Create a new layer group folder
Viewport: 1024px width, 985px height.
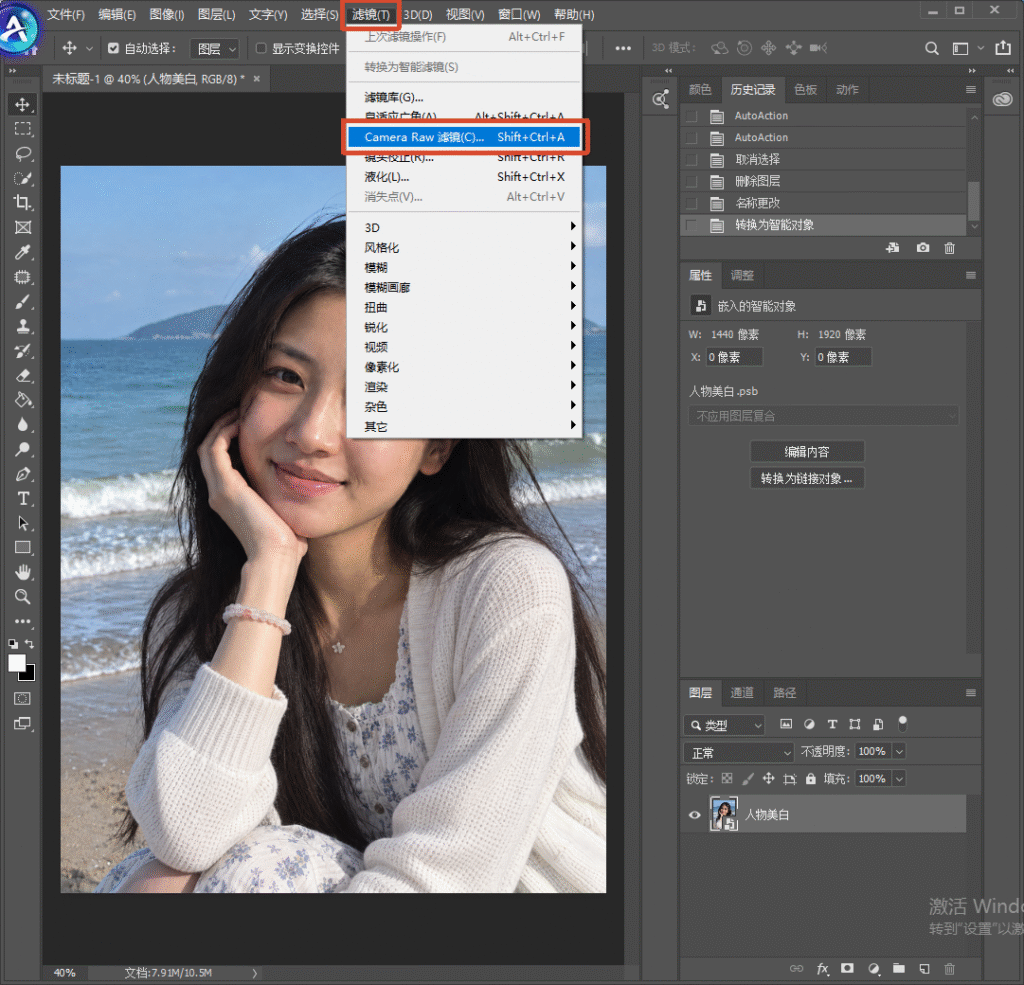[899, 969]
